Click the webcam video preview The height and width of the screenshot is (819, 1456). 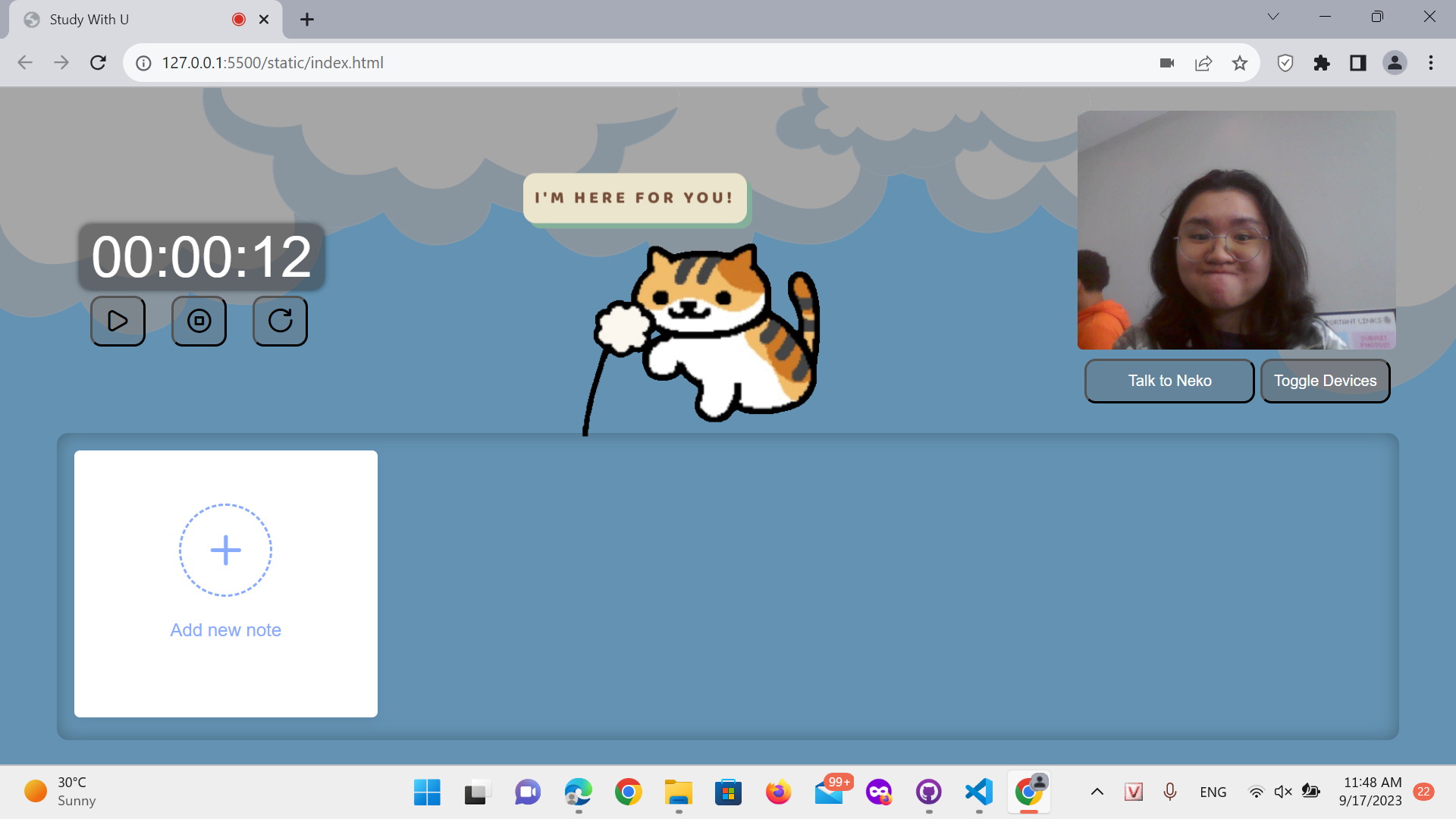pos(1236,230)
